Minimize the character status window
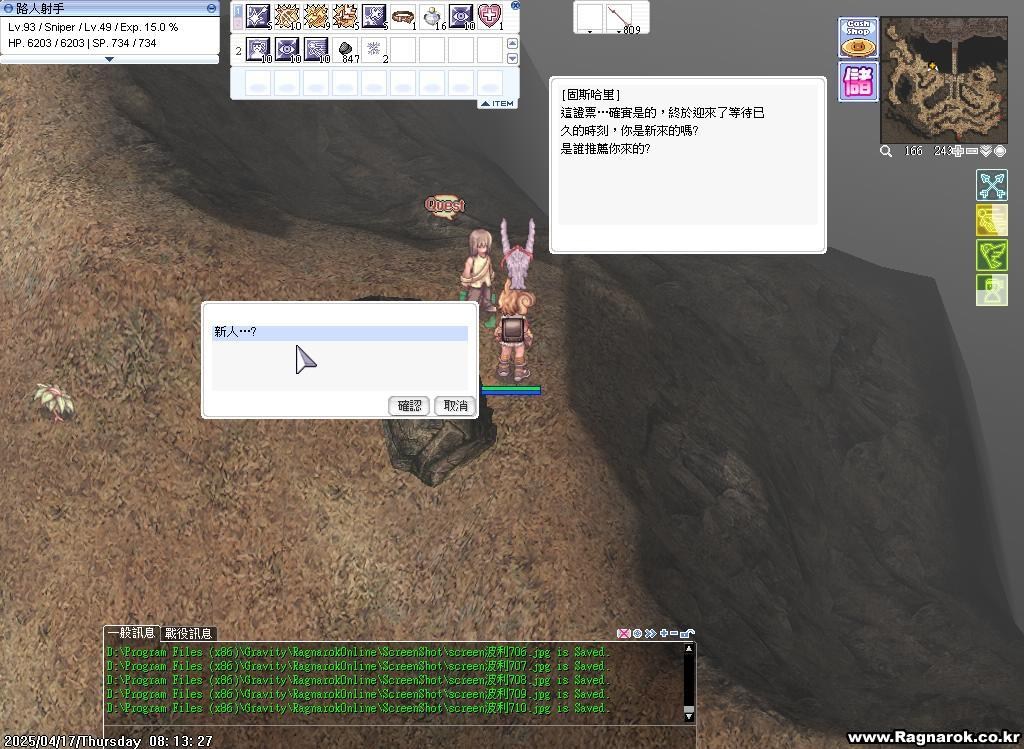 point(211,8)
